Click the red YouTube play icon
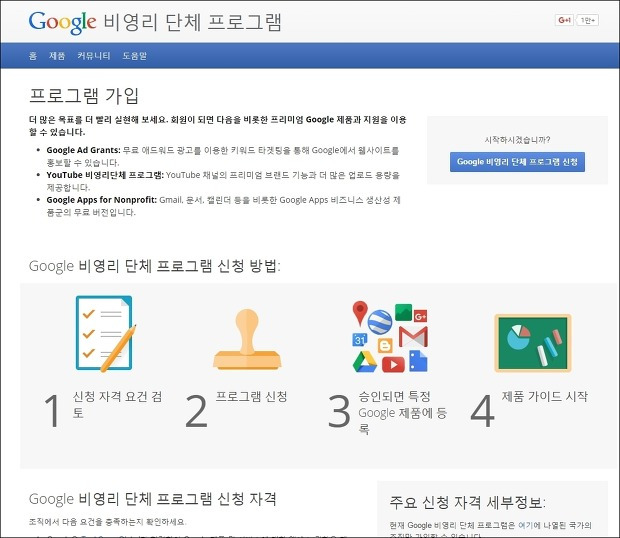This screenshot has height=538, width=620. (393, 364)
